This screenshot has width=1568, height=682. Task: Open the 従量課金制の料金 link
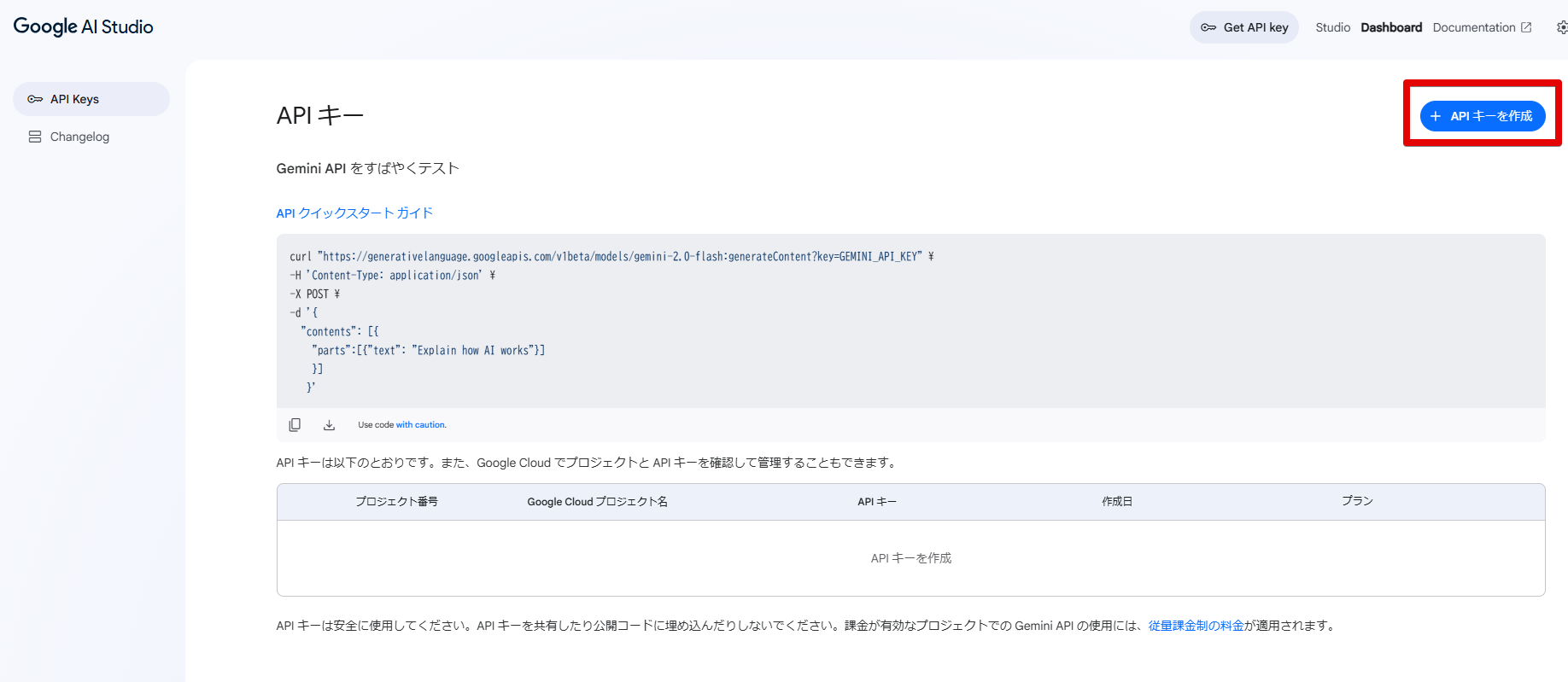click(x=1196, y=626)
